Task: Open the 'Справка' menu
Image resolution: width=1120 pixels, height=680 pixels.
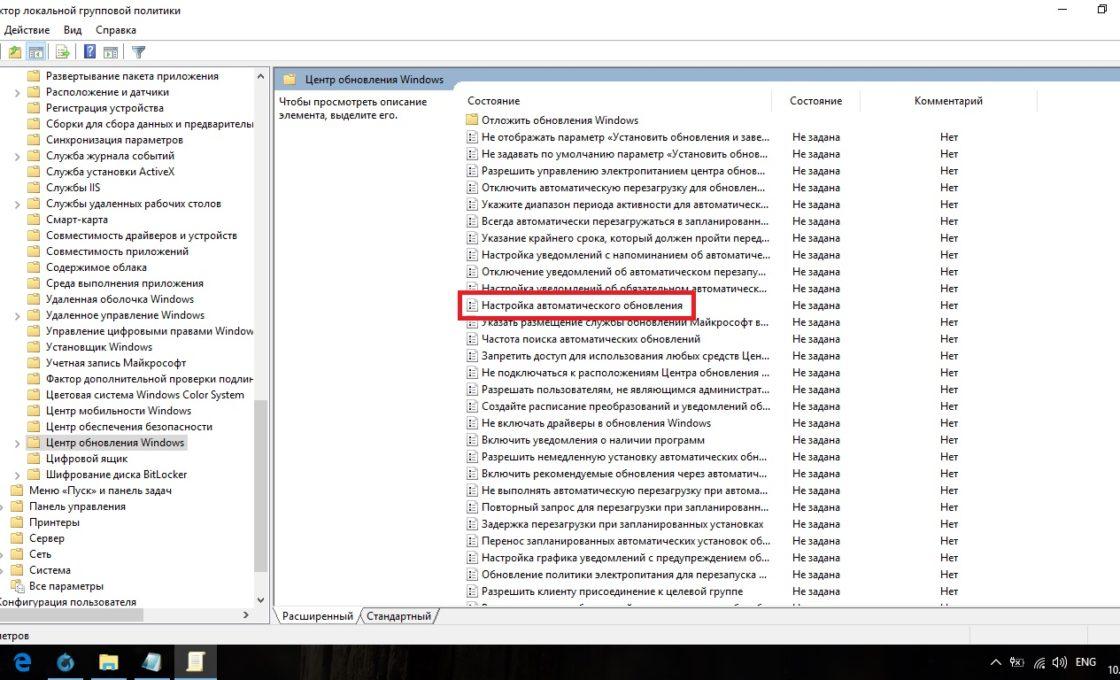Action: point(116,30)
